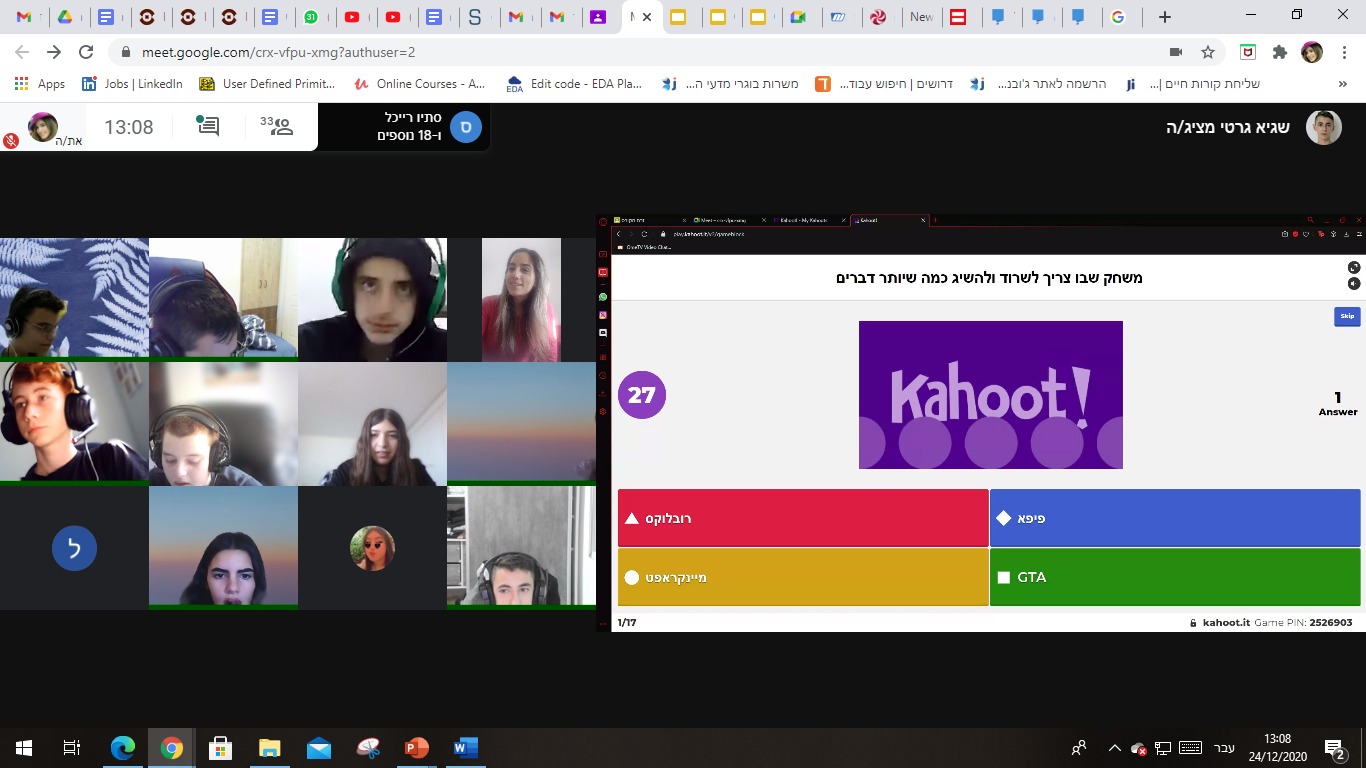Screen dimensions: 1366x768
Task: Open the People icon in the taskbar
Action: pos(1079,748)
